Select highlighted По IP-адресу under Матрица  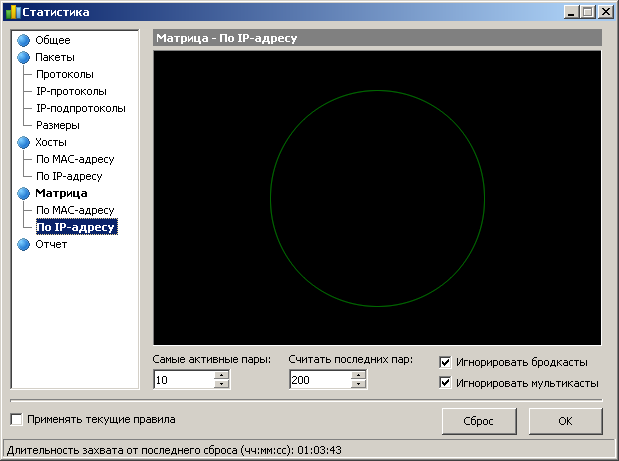[77, 227]
